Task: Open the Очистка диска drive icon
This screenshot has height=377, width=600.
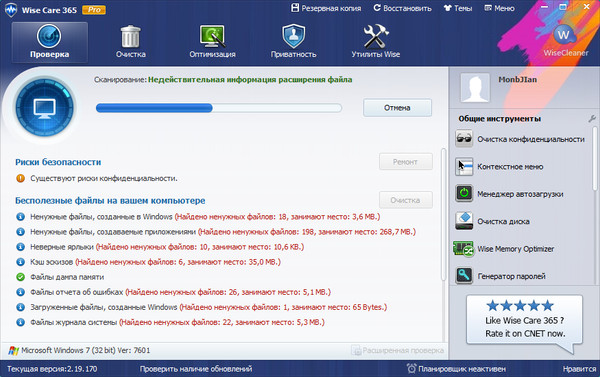Action: click(464, 221)
